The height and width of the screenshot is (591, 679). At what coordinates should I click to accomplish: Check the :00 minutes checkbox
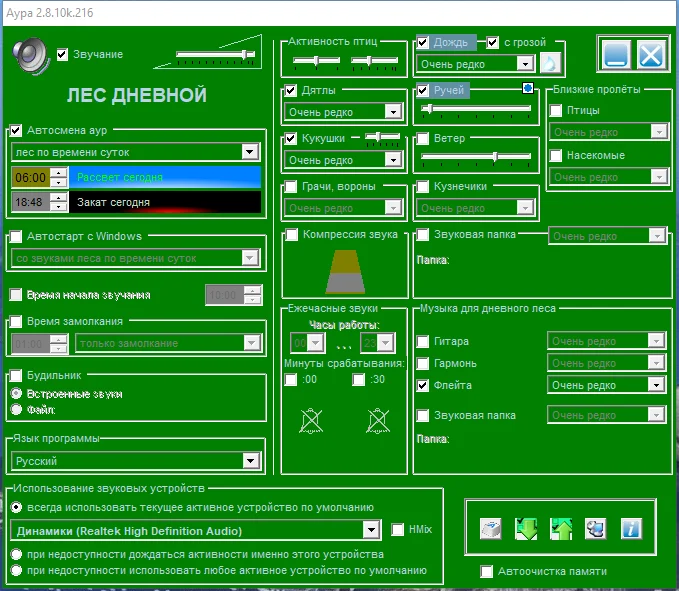[x=291, y=380]
